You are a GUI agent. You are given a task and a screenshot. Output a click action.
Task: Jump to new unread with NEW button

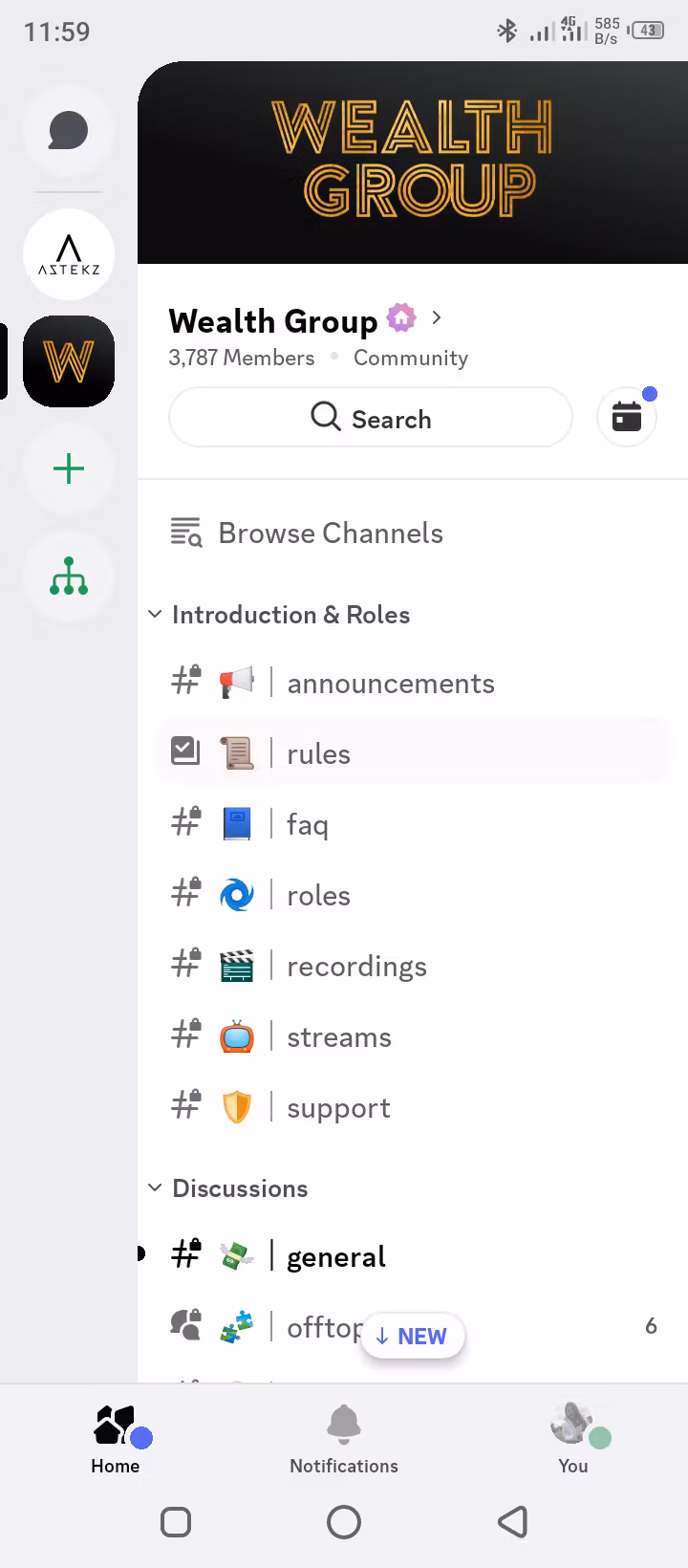pos(413,1336)
